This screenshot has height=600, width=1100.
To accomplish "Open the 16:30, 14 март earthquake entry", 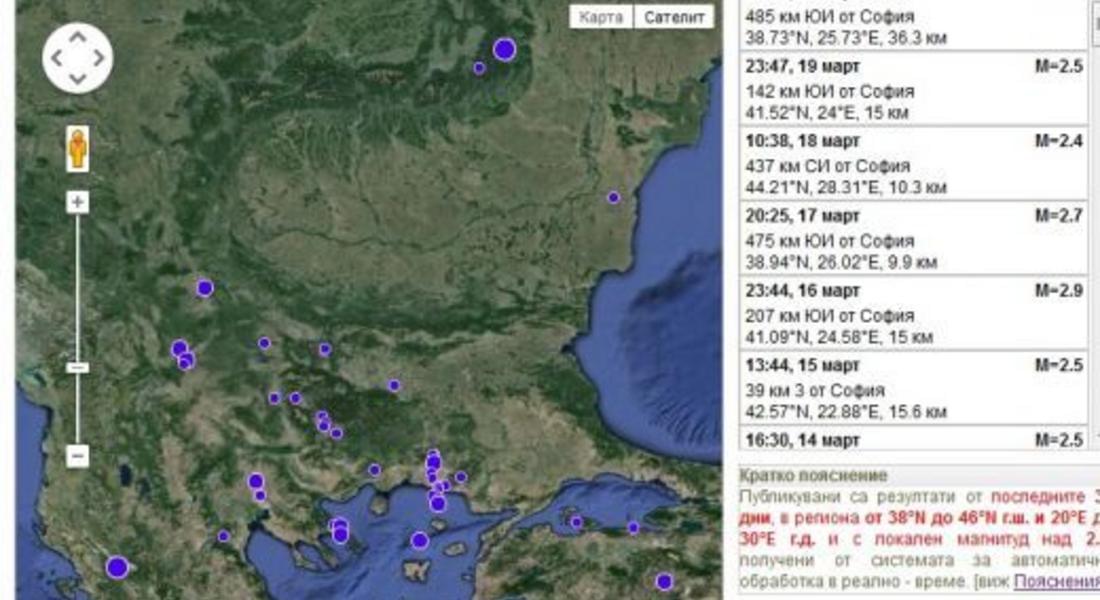I will [913, 438].
